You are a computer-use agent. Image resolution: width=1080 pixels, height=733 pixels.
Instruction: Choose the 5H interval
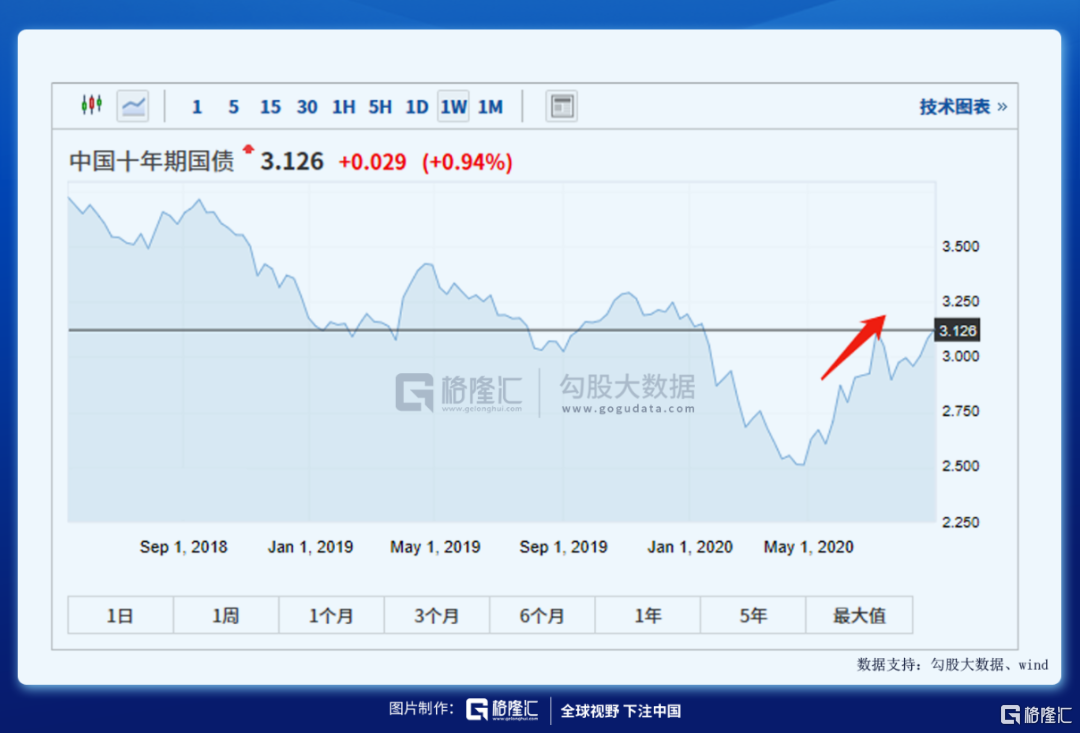point(380,107)
